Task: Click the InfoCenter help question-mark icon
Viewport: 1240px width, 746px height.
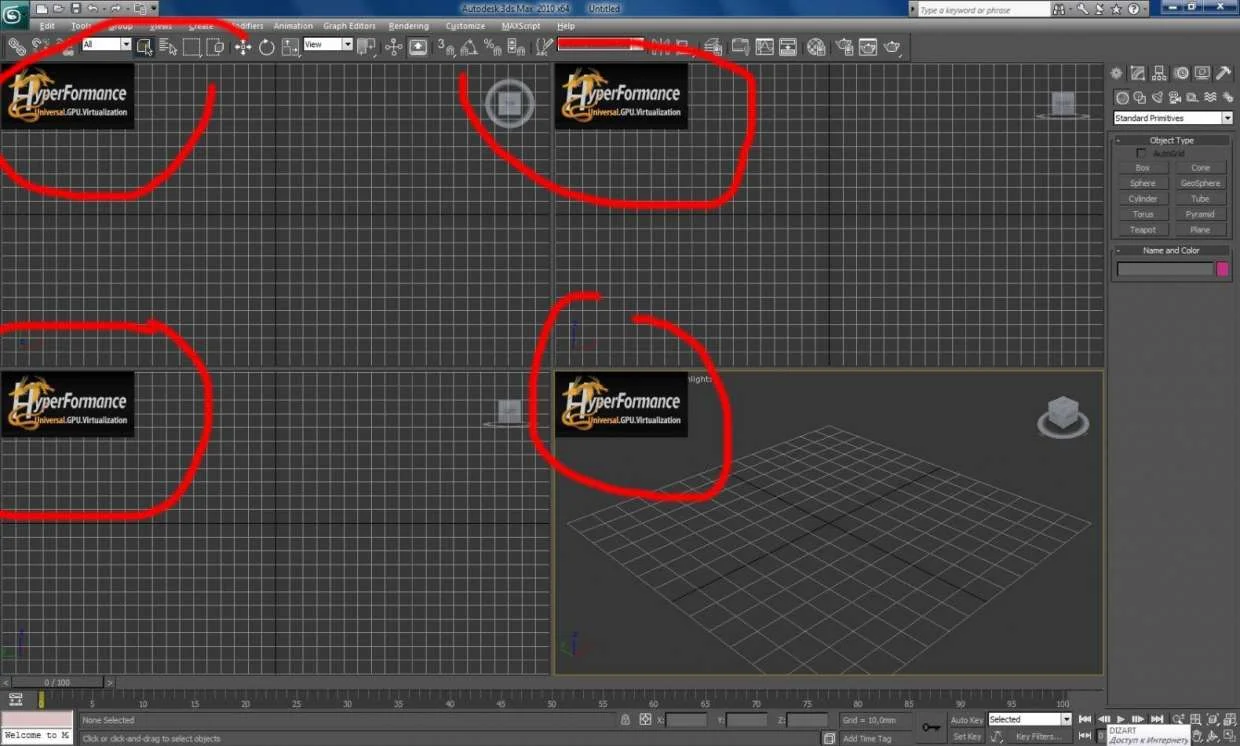Action: tap(1134, 9)
